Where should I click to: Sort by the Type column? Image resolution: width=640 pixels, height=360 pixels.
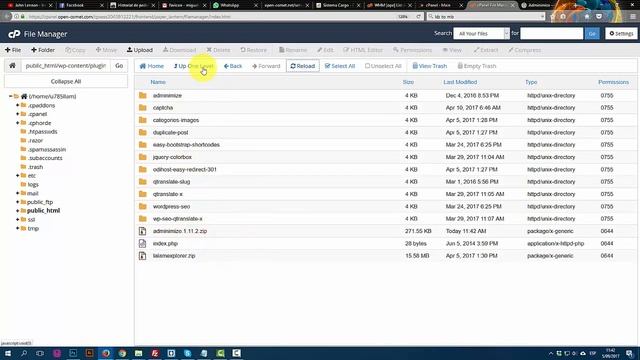(x=531, y=82)
